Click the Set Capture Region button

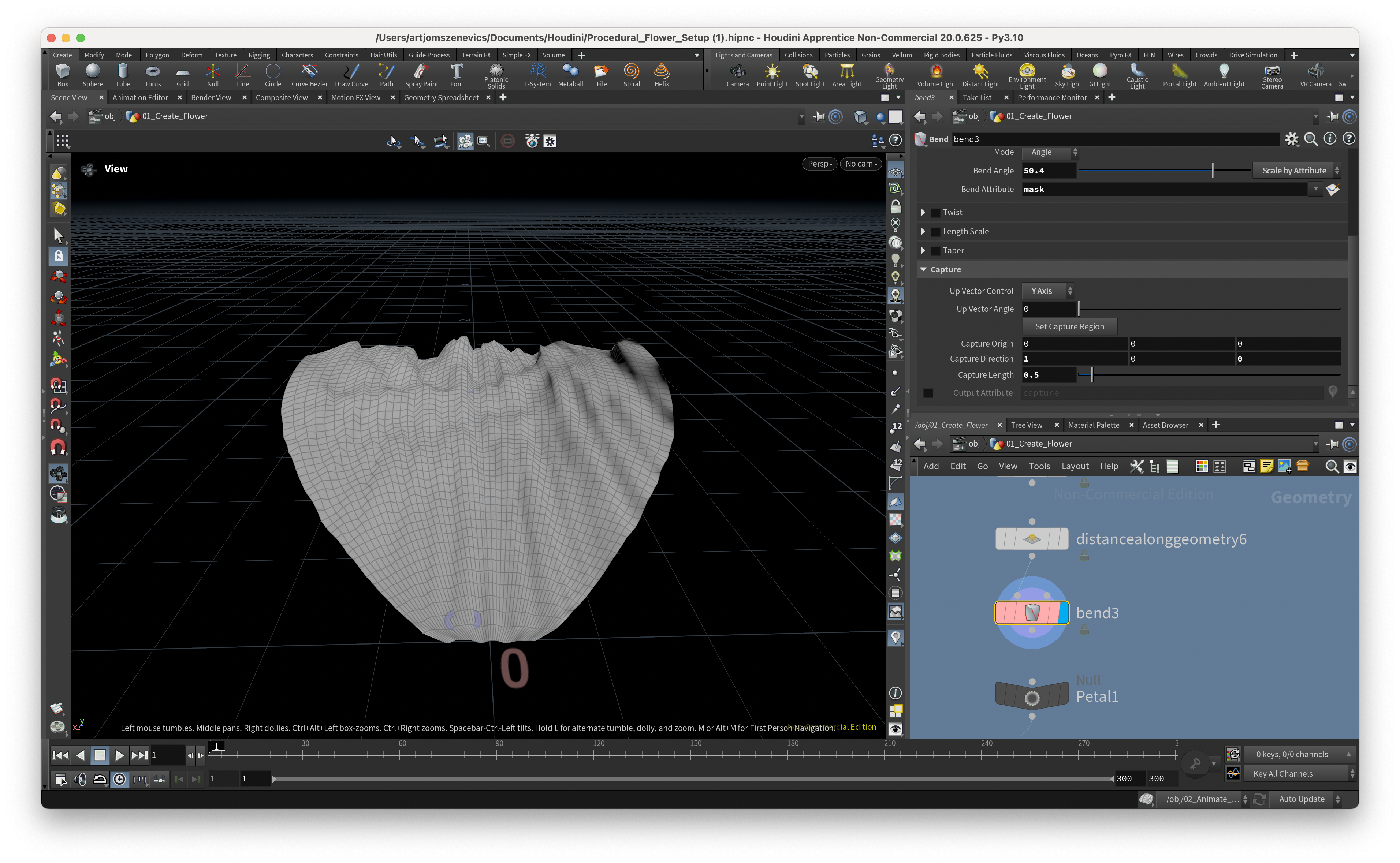tap(1069, 326)
